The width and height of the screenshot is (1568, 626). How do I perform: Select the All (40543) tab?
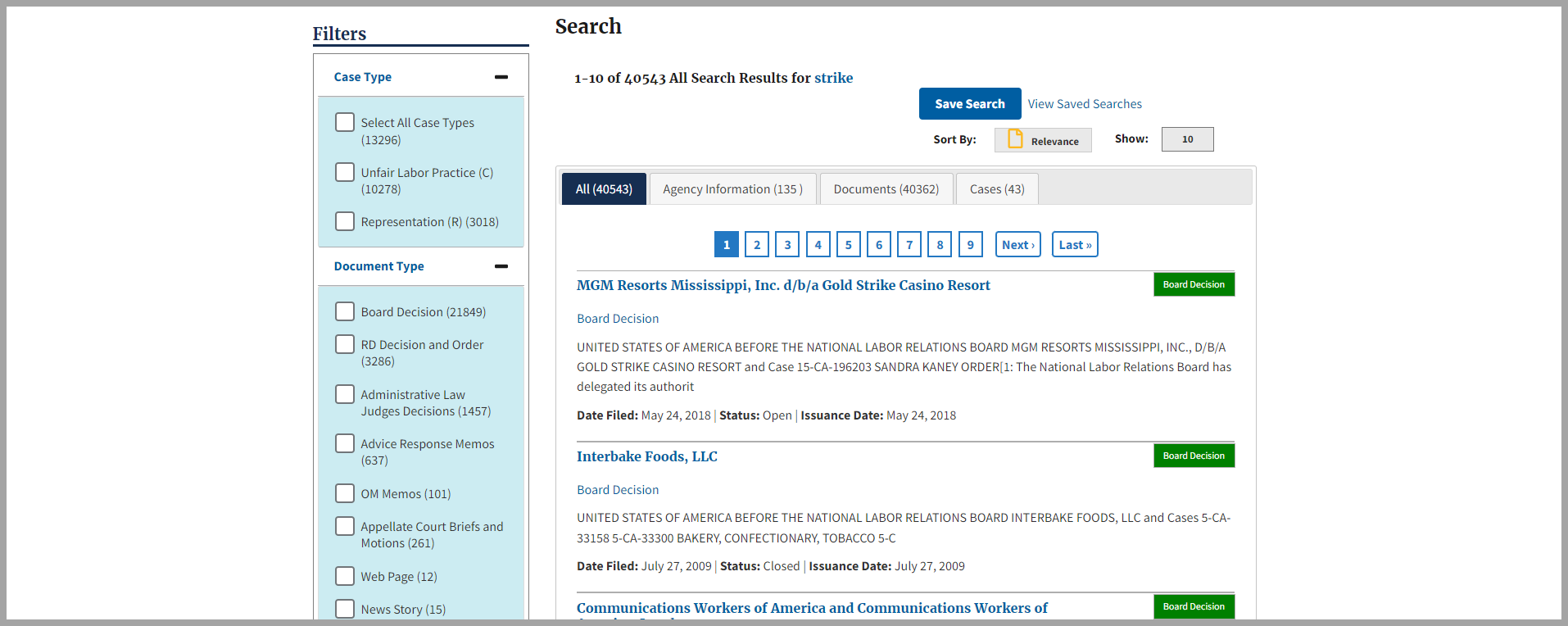click(x=604, y=189)
